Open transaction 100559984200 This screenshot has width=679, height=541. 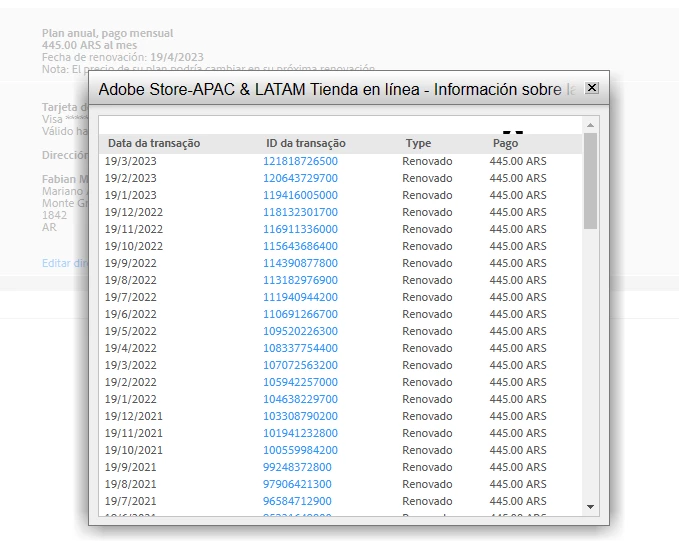(x=300, y=450)
